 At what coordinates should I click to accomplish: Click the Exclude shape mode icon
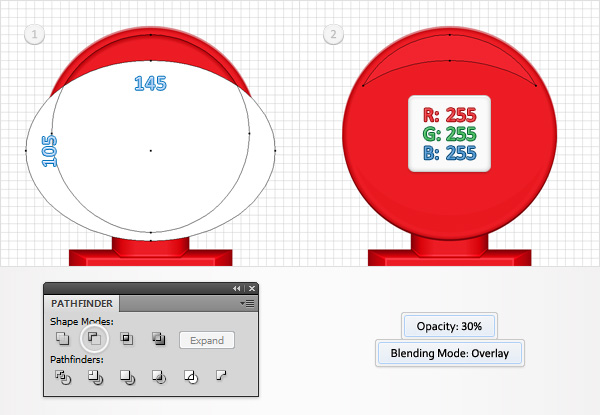[158, 339]
